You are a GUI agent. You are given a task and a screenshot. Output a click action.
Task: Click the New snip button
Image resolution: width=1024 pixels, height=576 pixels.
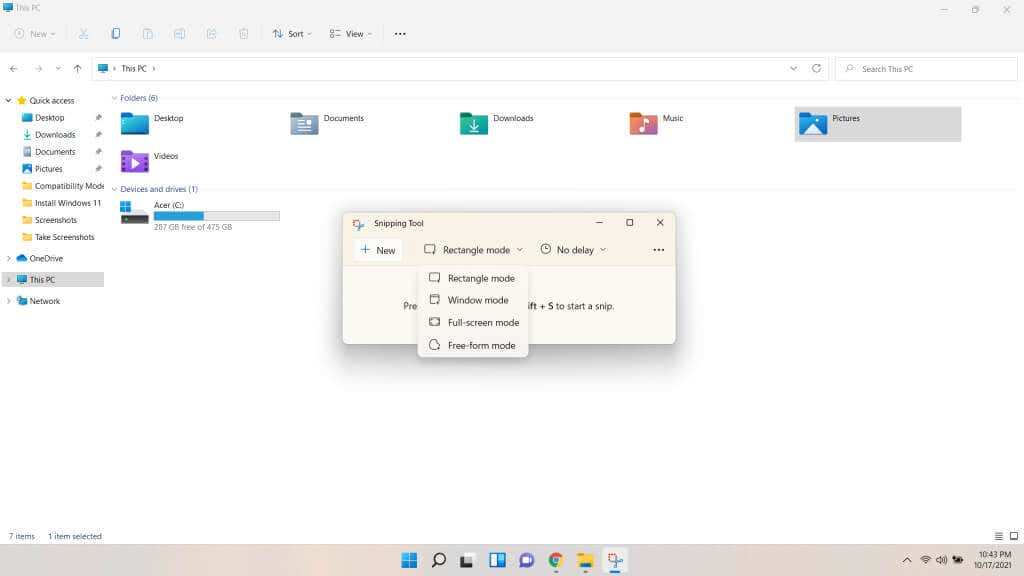click(378, 250)
